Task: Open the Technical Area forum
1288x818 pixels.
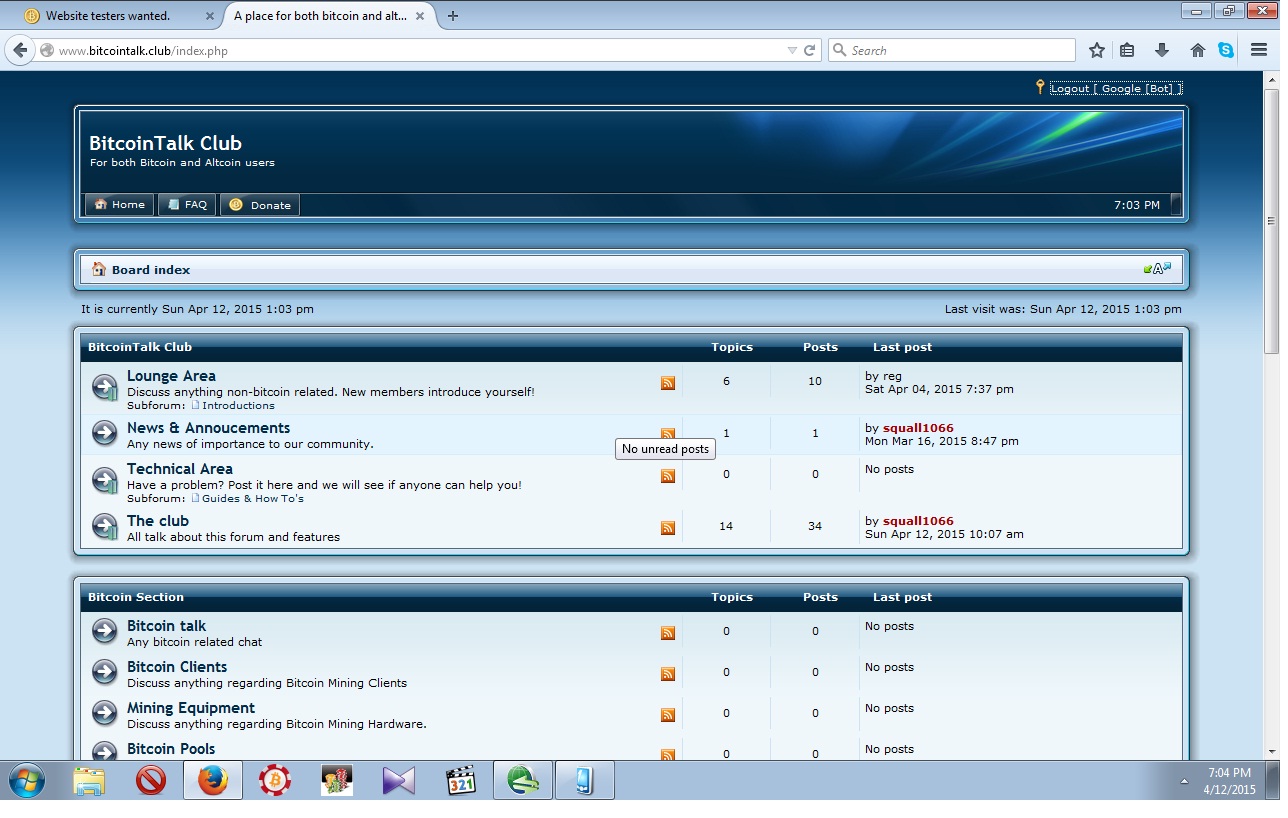Action: click(x=180, y=469)
